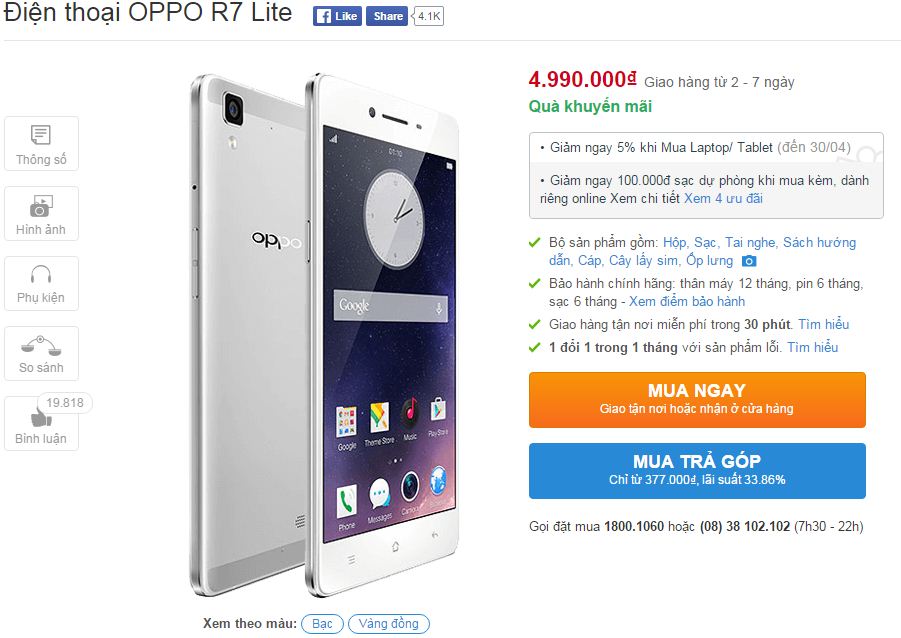The width and height of the screenshot is (901, 638).
Task: Click the OPPO R7 Lite product image
Action: pos(325,335)
